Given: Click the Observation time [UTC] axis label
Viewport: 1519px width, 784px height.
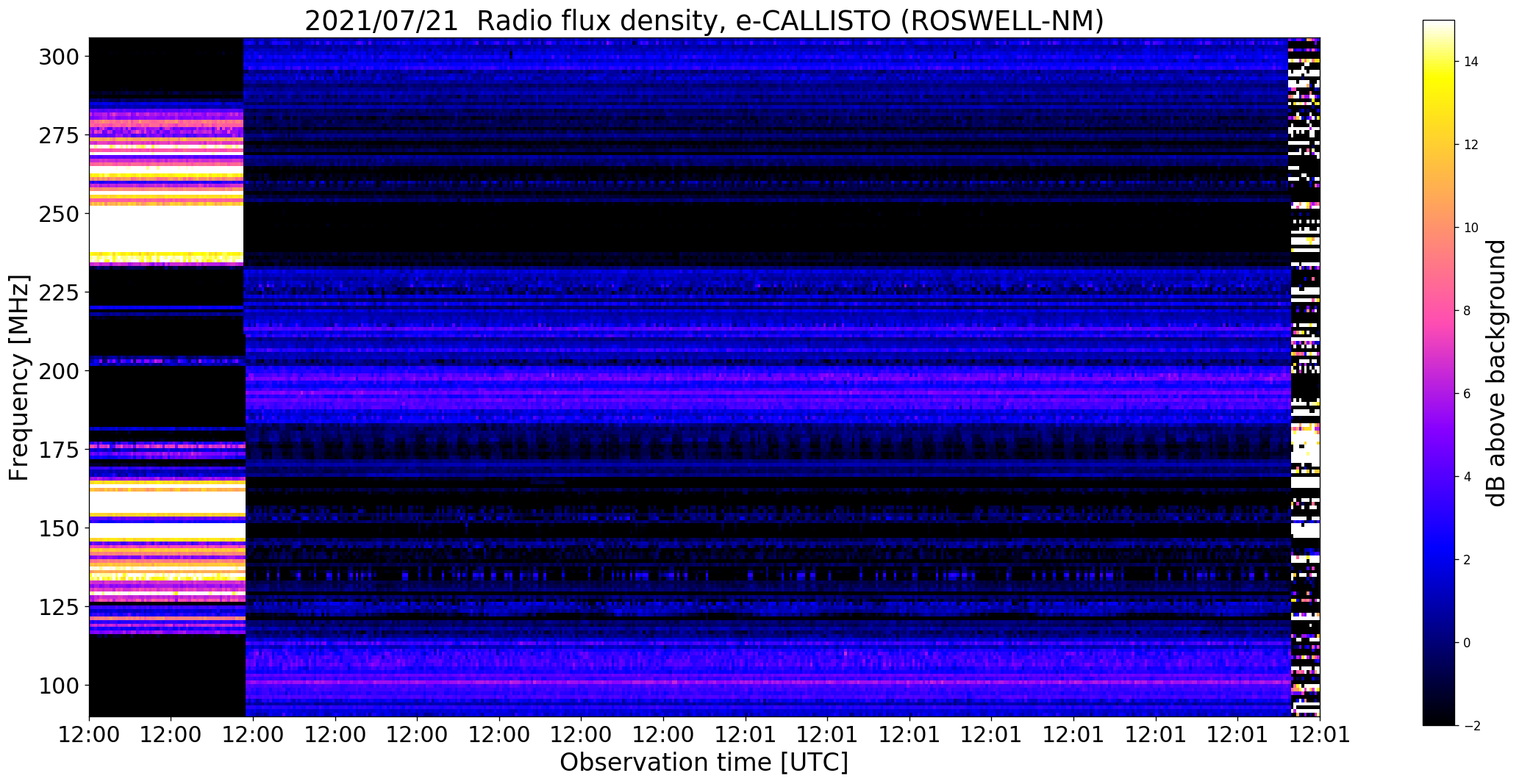Looking at the screenshot, I should pyautogui.click(x=704, y=762).
